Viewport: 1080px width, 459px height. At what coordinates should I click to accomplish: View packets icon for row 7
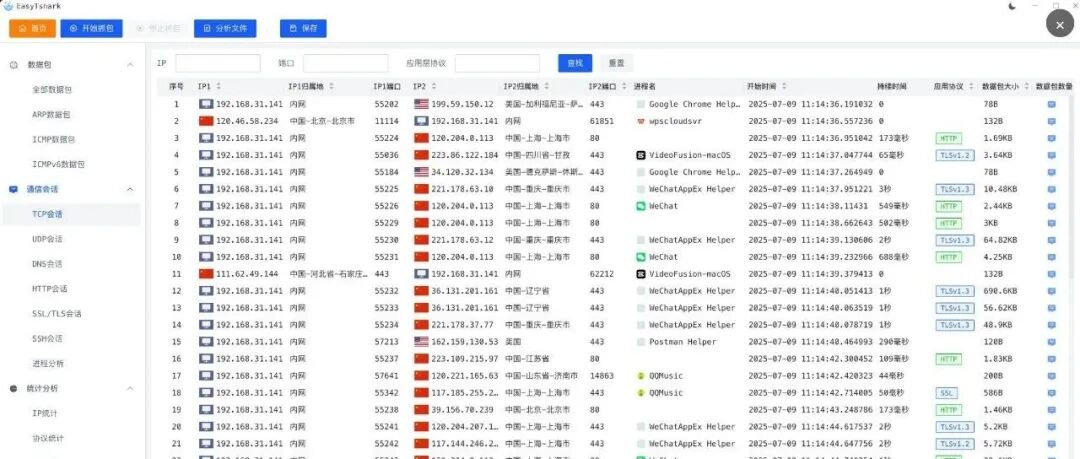tap(1052, 206)
